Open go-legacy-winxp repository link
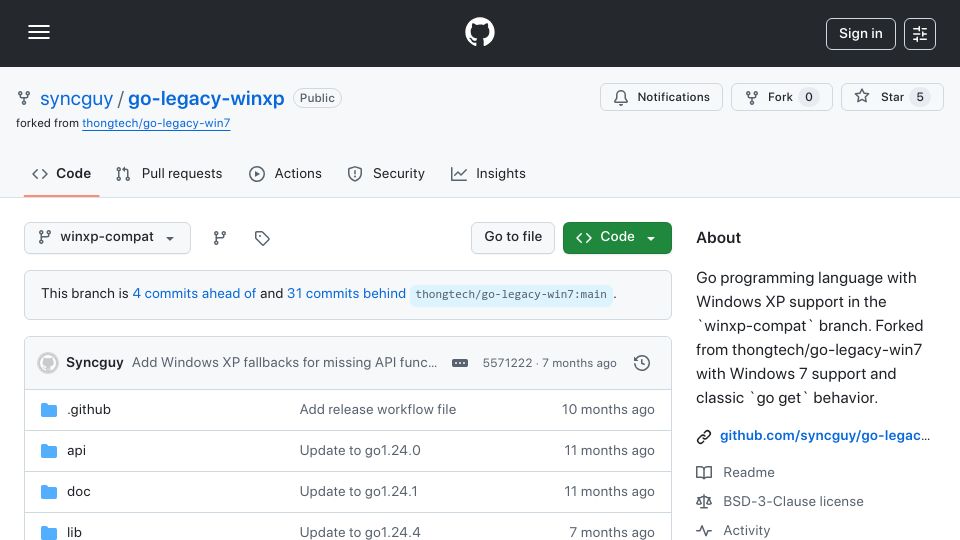The height and width of the screenshot is (540, 960). 206,98
